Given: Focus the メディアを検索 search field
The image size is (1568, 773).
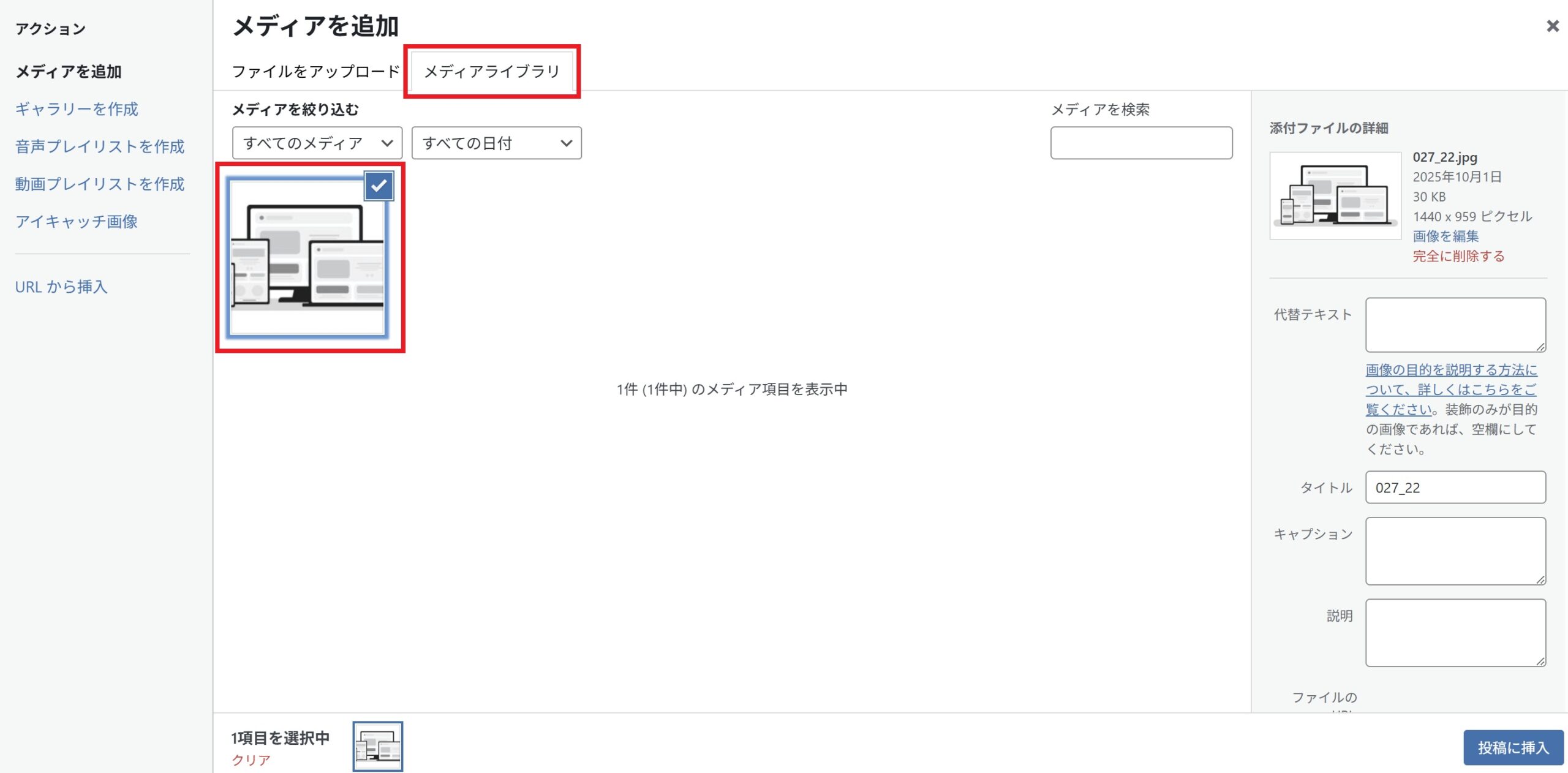Looking at the screenshot, I should [x=1141, y=143].
